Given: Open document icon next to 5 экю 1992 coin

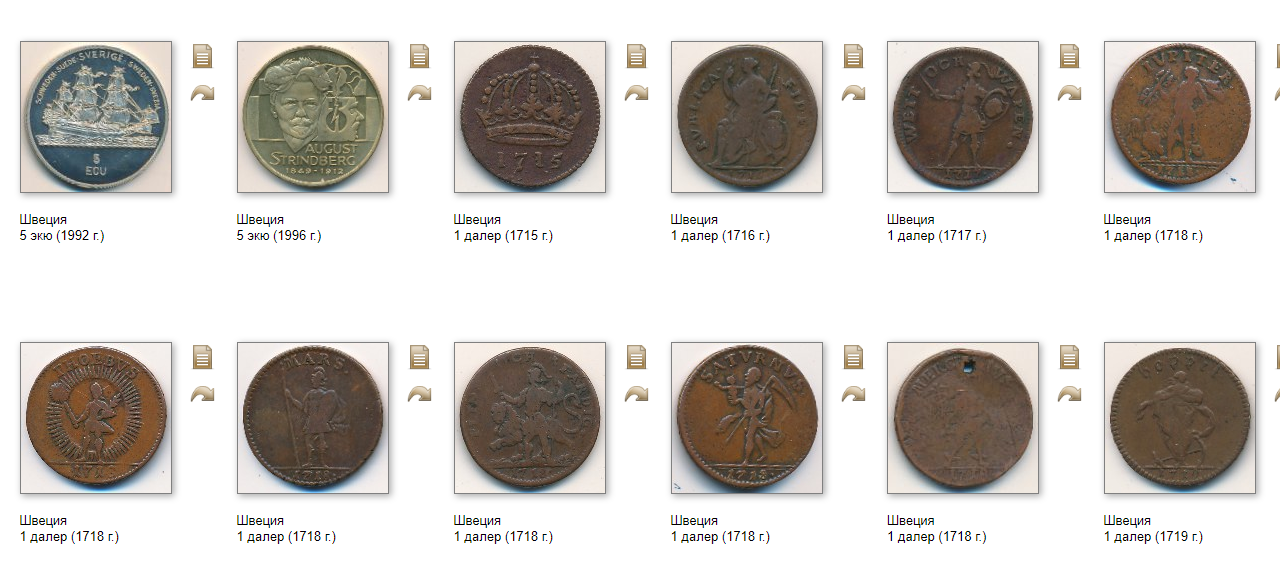Looking at the screenshot, I should pos(203,56).
